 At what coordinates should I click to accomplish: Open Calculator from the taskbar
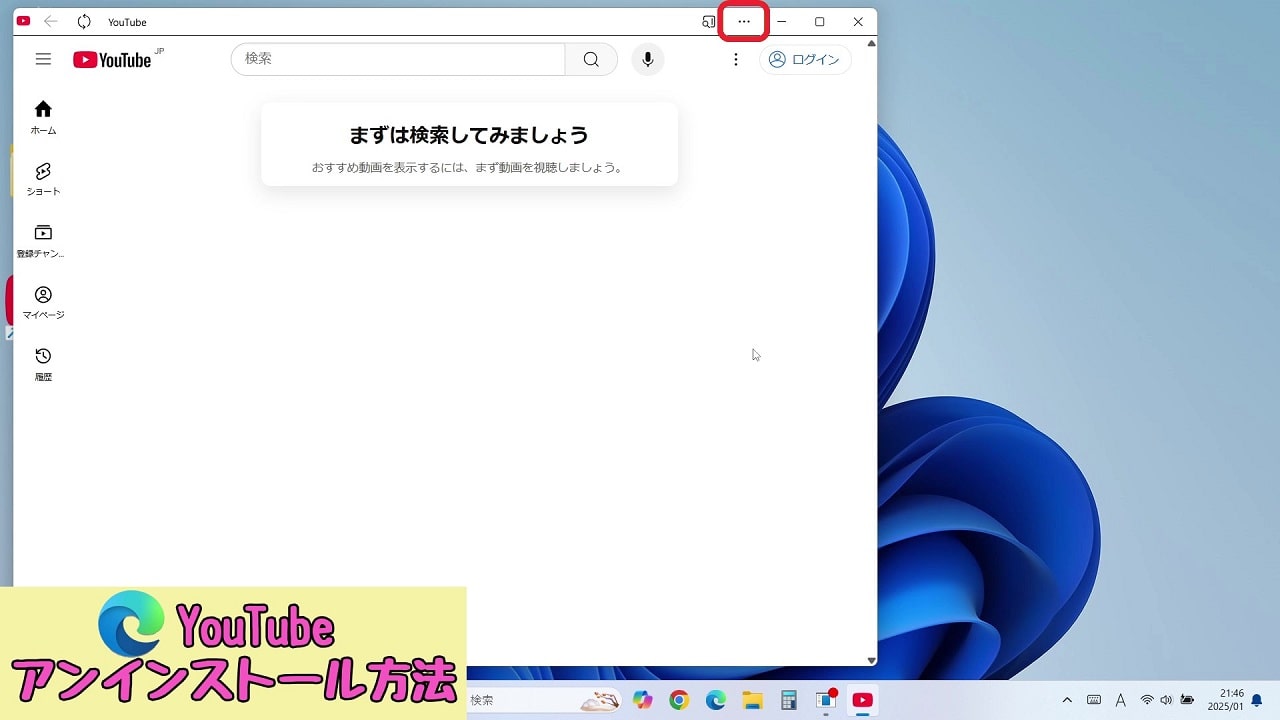[789, 700]
